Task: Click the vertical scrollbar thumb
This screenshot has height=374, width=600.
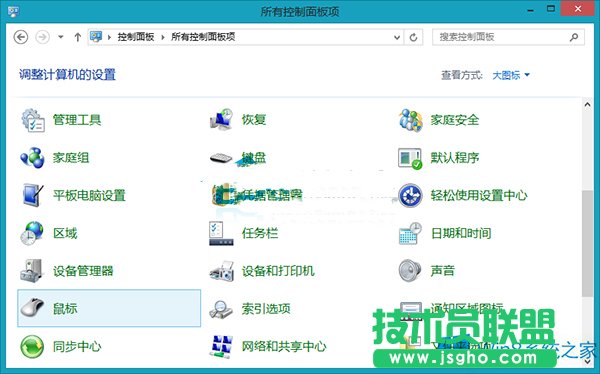Action: pos(587,243)
